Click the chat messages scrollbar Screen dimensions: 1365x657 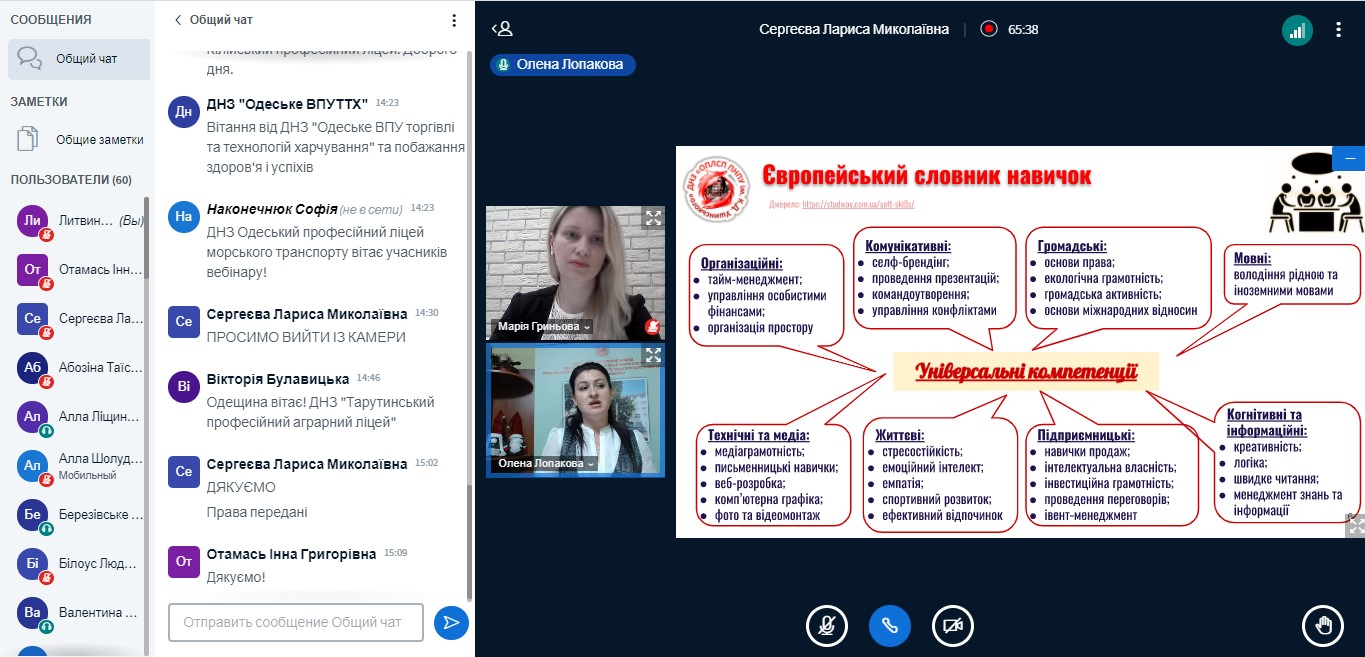click(x=469, y=300)
